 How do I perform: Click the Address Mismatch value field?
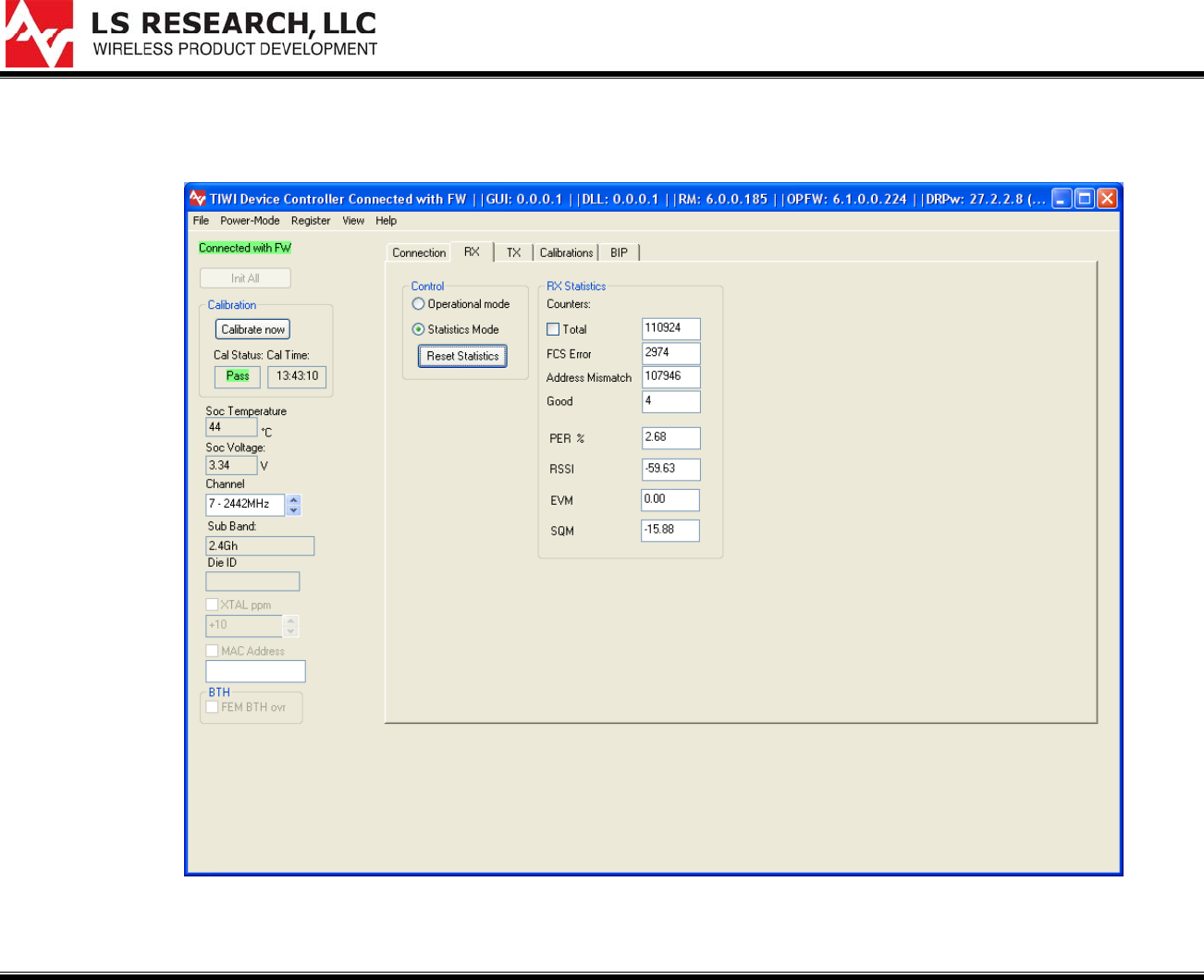click(671, 377)
